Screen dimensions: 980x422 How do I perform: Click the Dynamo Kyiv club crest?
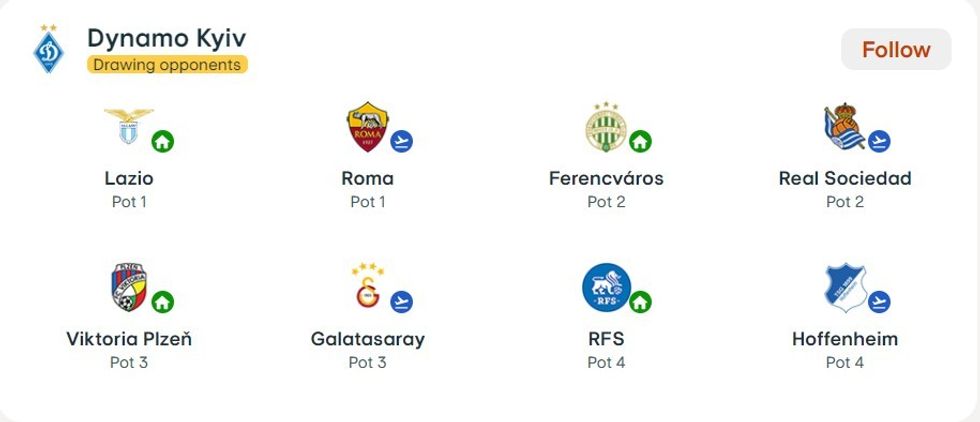tap(48, 50)
